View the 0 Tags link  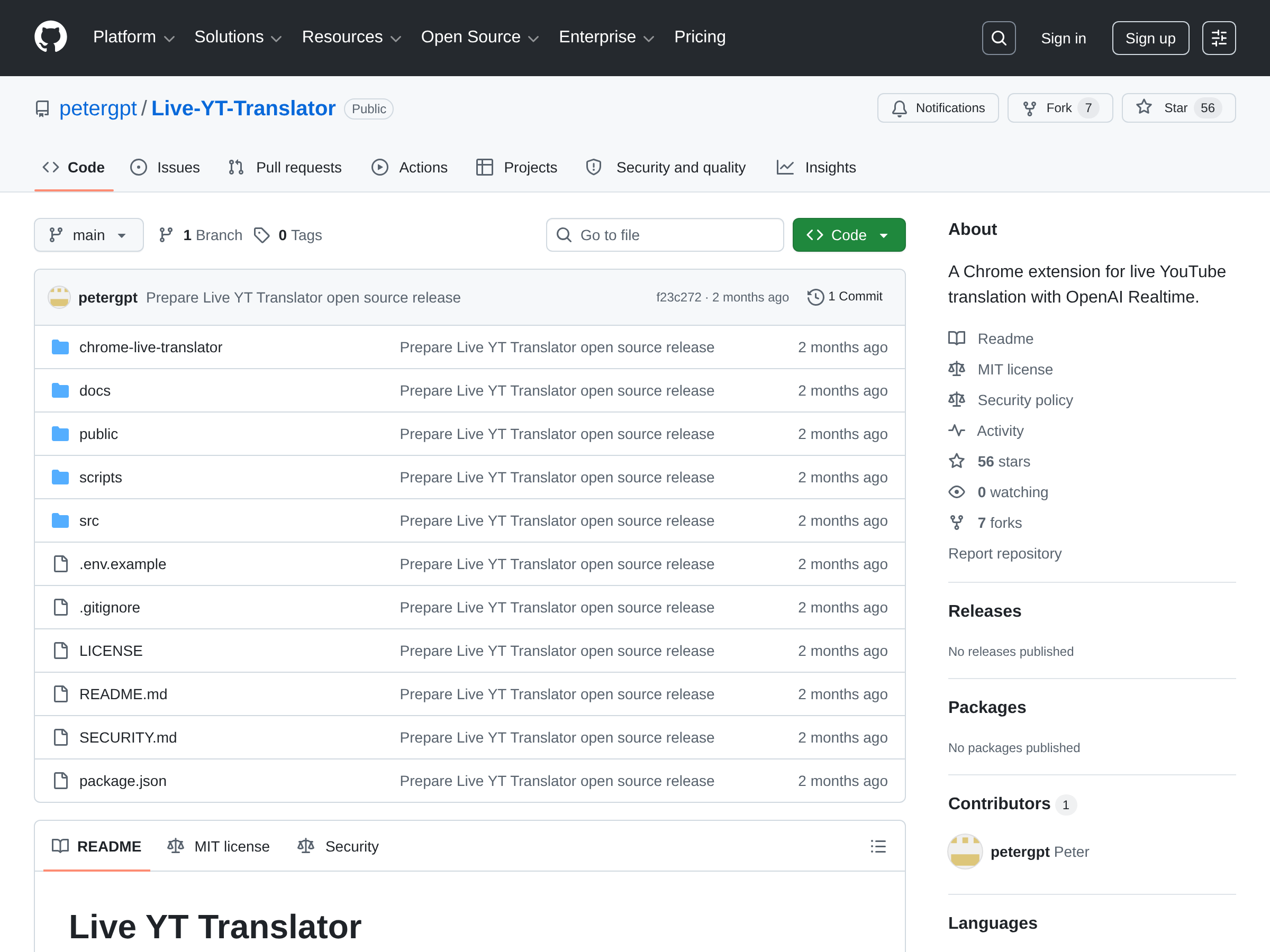[x=288, y=235]
